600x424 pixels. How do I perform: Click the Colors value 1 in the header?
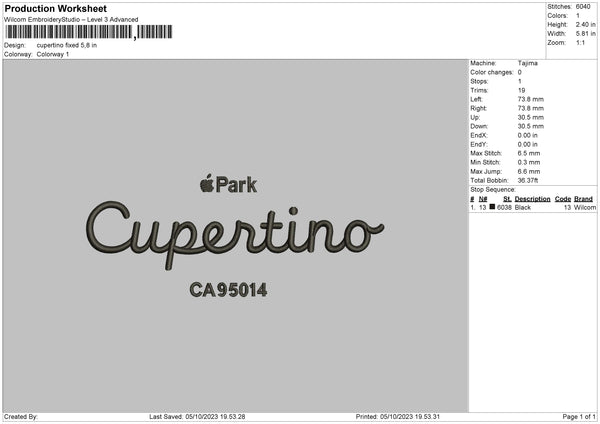click(578, 16)
